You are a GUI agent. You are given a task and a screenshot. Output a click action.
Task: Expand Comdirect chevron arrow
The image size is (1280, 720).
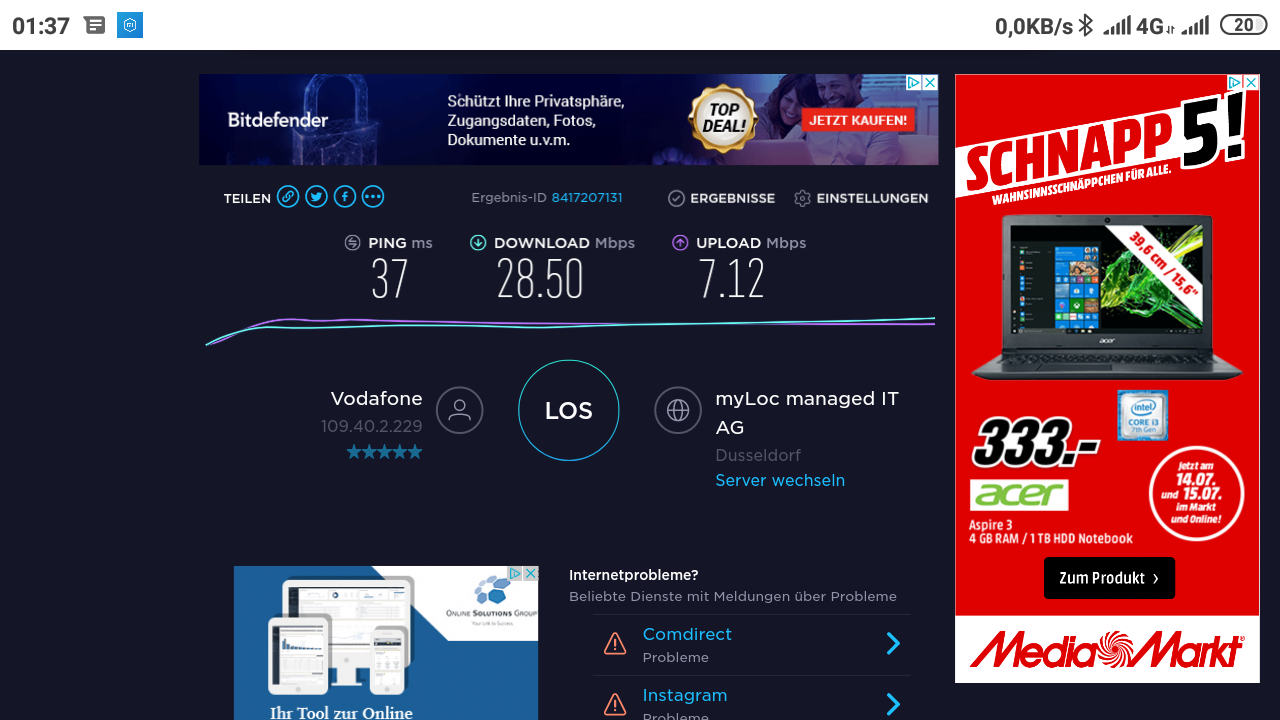[x=893, y=644]
